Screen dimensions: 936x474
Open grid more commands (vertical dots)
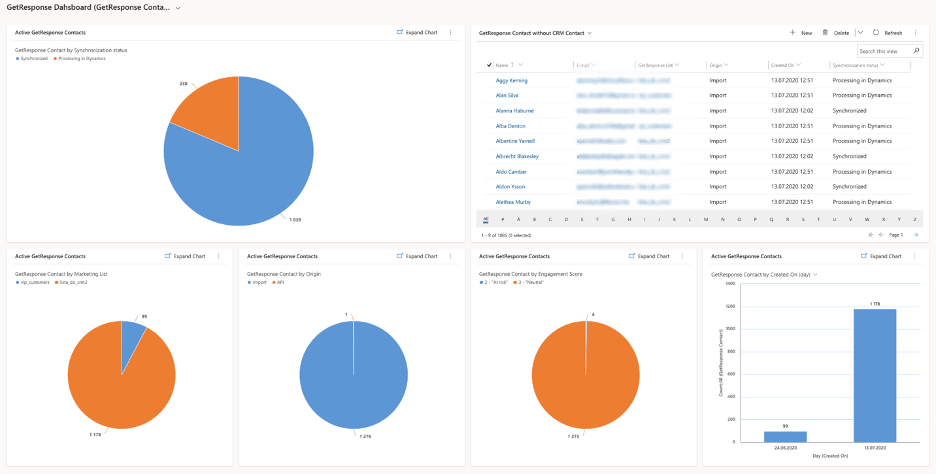pyautogui.click(x=915, y=33)
